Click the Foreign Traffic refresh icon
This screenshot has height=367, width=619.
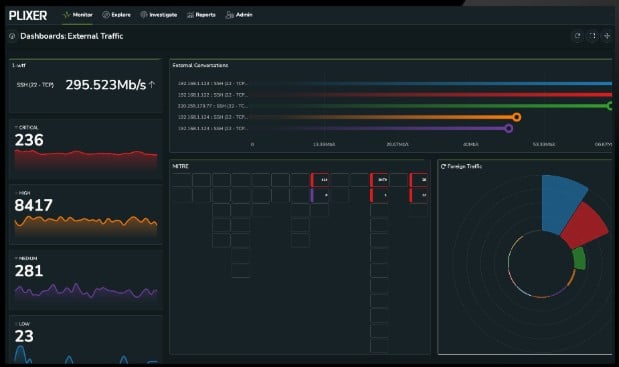pyautogui.click(x=443, y=167)
